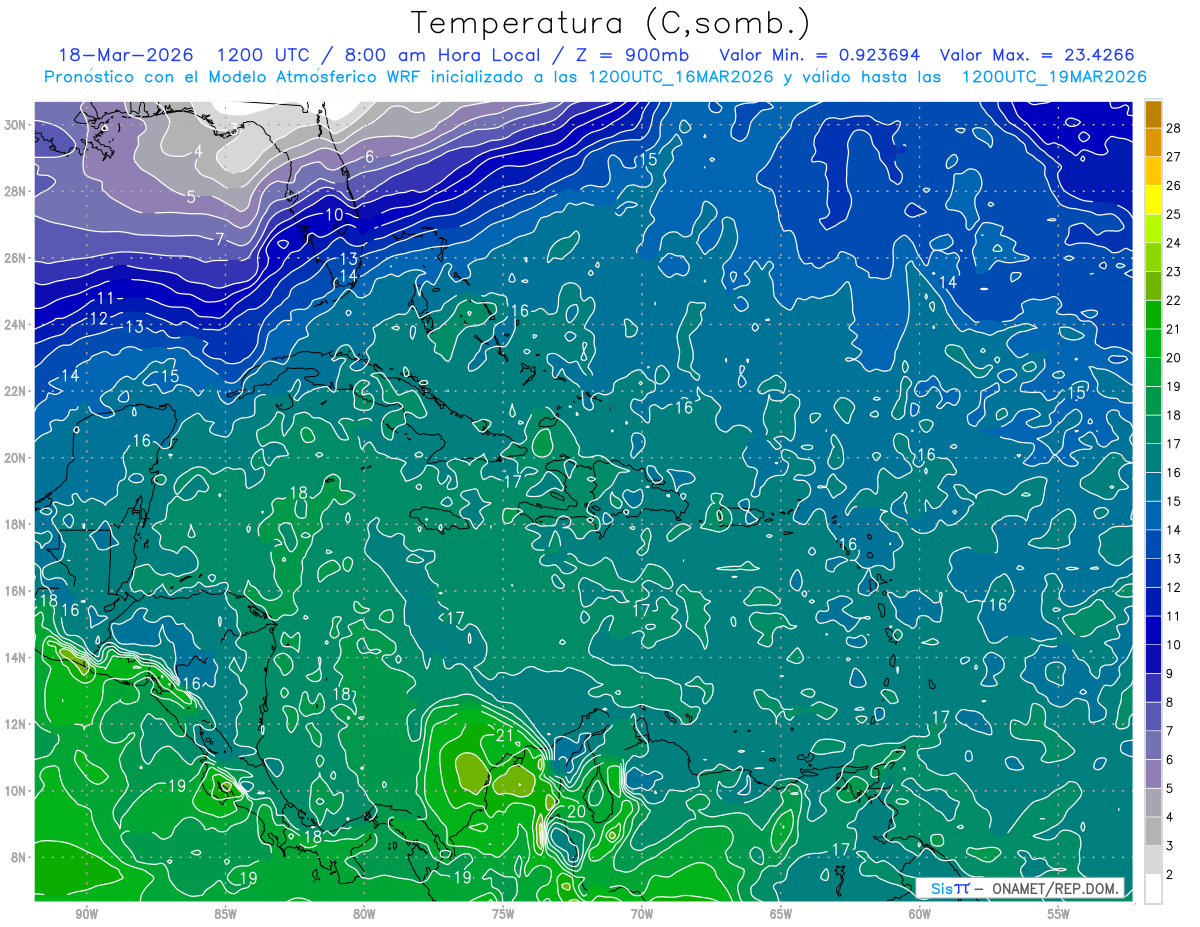1200x927 pixels.
Task: Click the '2' value on the color scale
Action: pyautogui.click(x=1171, y=875)
